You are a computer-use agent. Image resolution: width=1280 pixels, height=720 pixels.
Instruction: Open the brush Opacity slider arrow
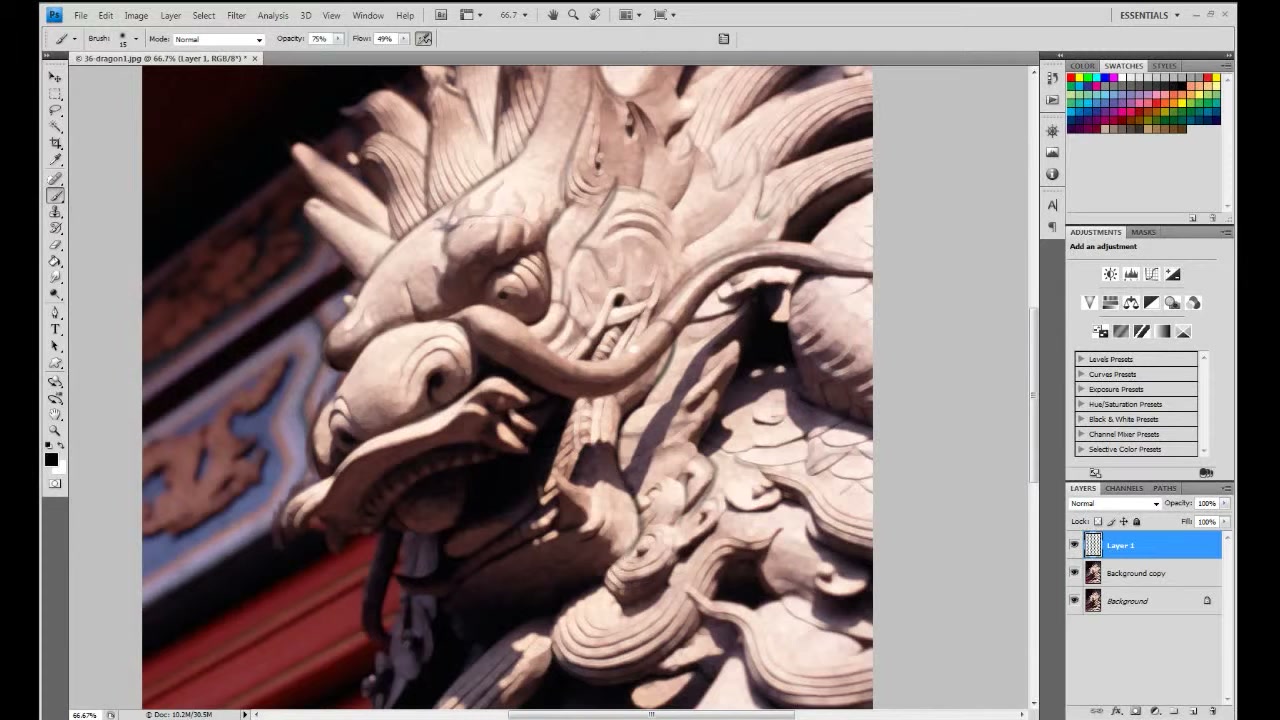(x=338, y=39)
